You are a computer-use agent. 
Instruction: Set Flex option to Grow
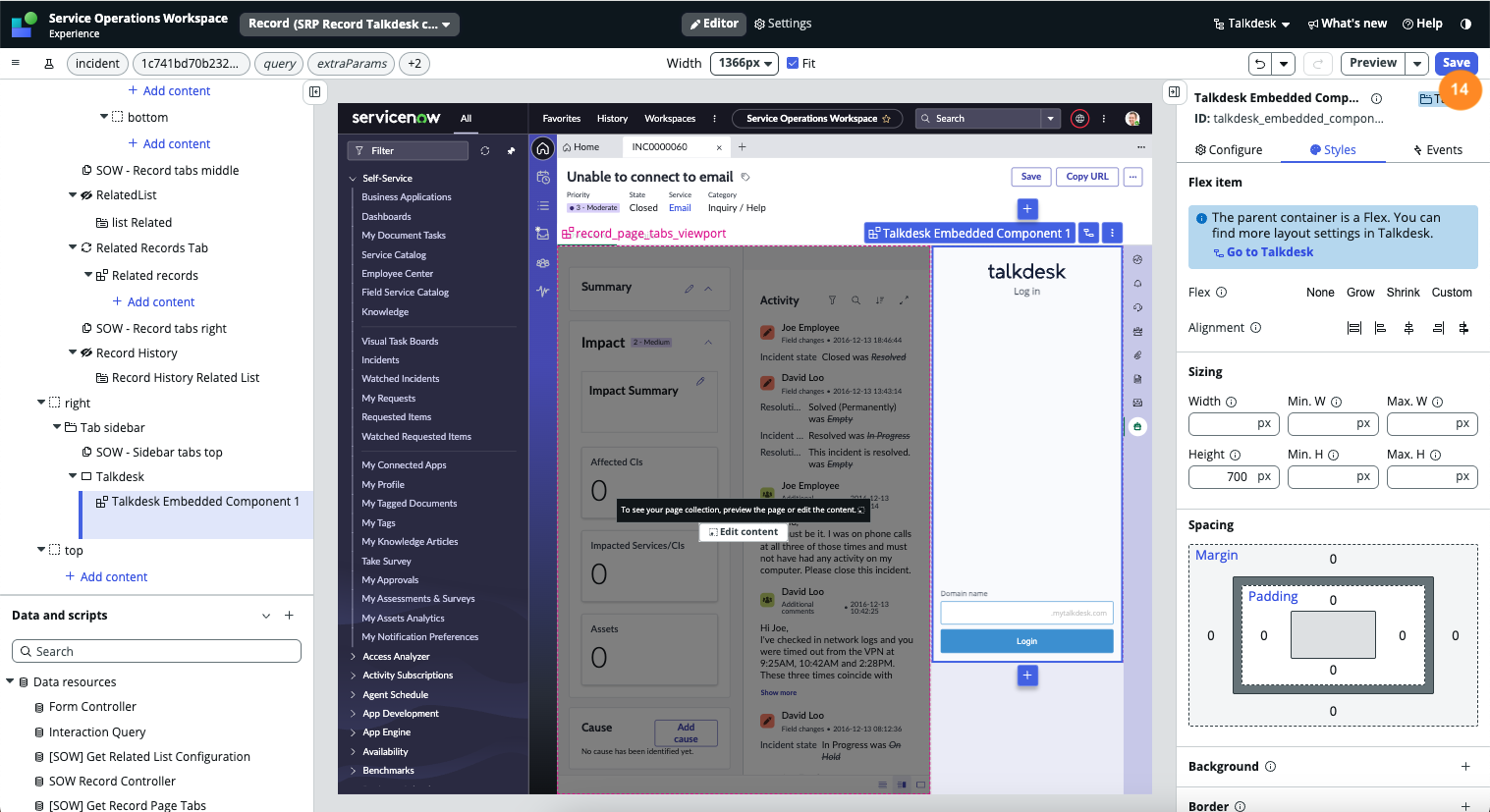[x=1360, y=293]
